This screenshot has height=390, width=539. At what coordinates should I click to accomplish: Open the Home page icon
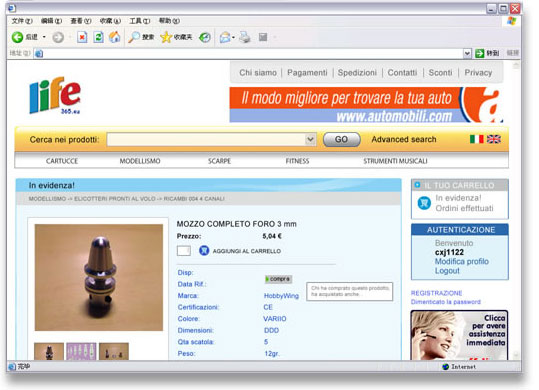coord(115,37)
